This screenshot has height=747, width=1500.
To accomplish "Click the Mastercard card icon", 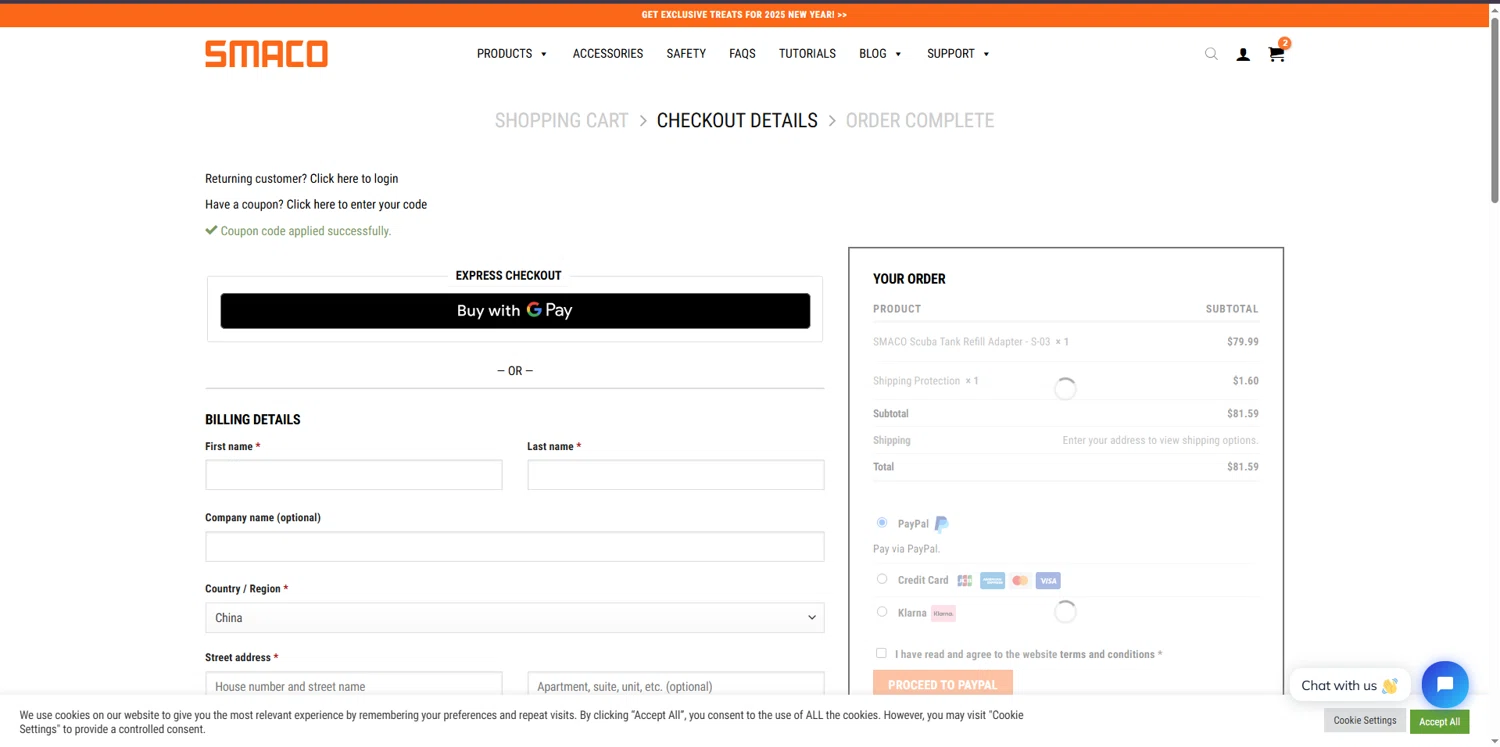I will (1020, 581).
